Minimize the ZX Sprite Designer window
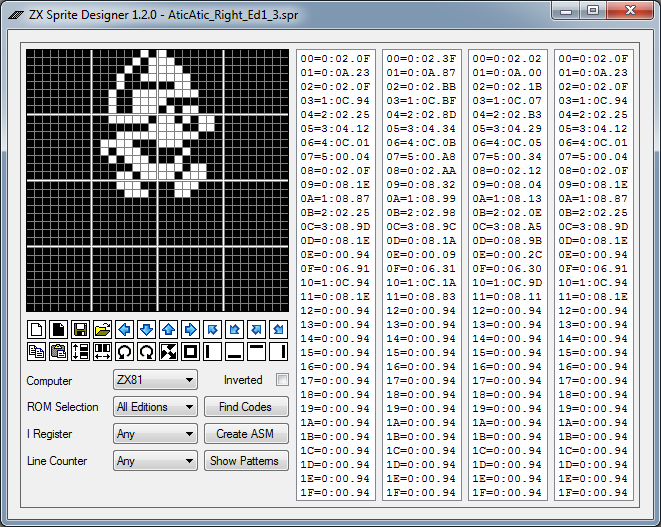The image size is (661, 527). (x=566, y=11)
